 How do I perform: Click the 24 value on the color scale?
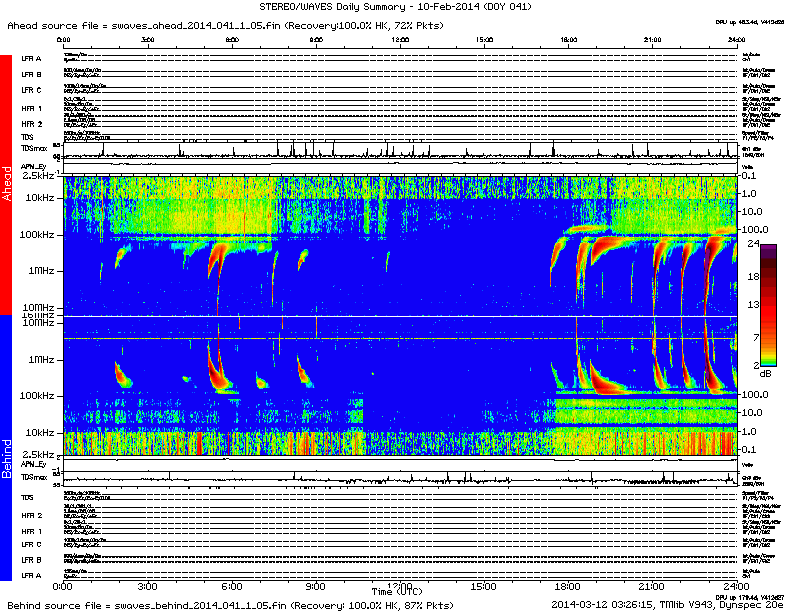753,244
